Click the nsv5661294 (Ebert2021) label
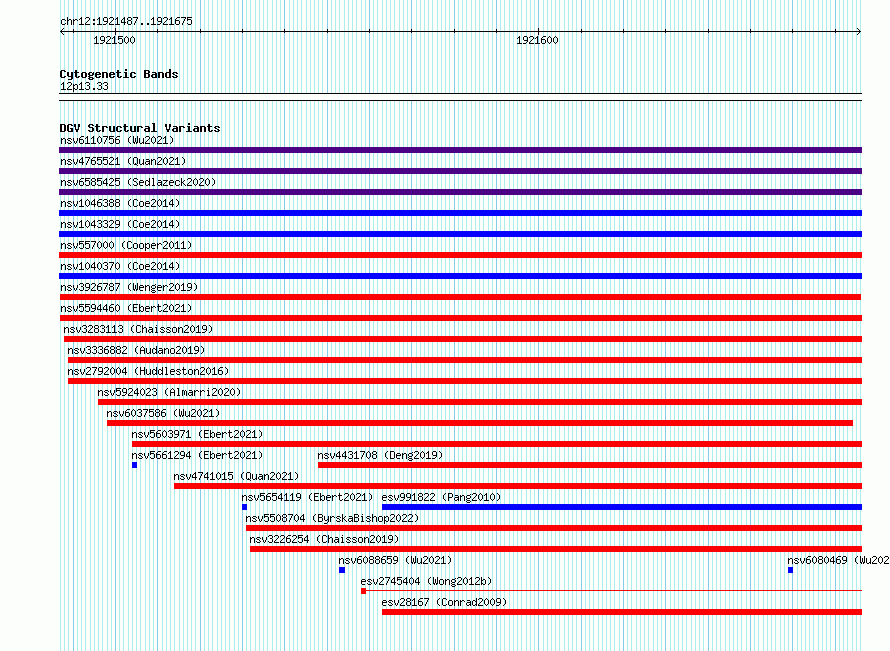The height and width of the screenshot is (651, 890). [197, 455]
